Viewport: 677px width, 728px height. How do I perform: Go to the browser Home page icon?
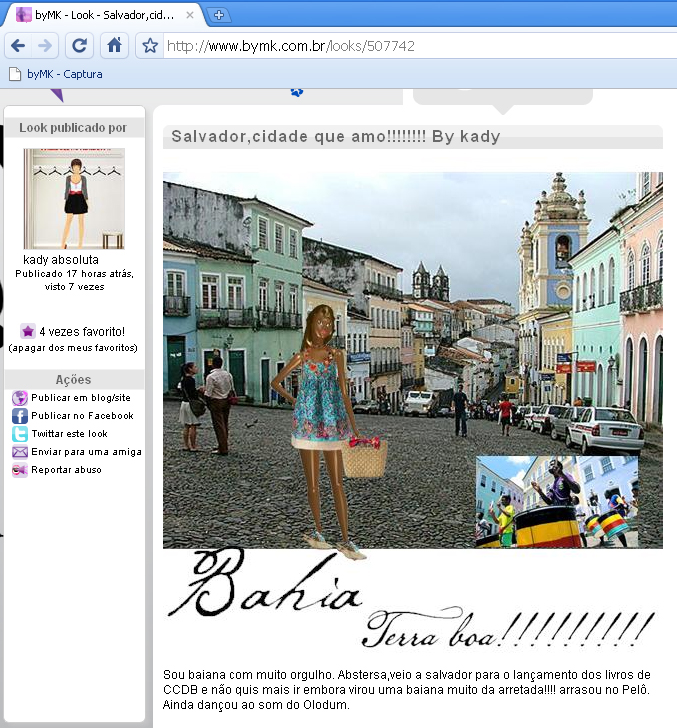tap(115, 45)
